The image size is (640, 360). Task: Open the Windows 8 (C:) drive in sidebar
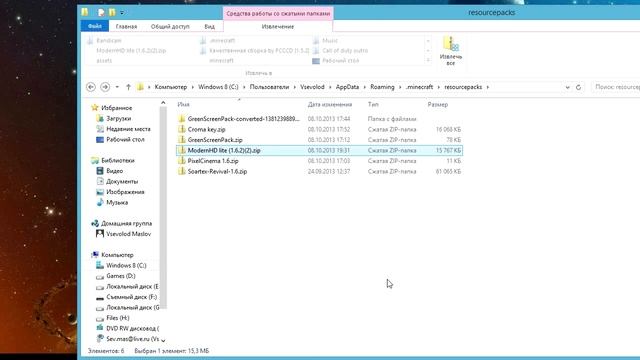[x=126, y=265]
